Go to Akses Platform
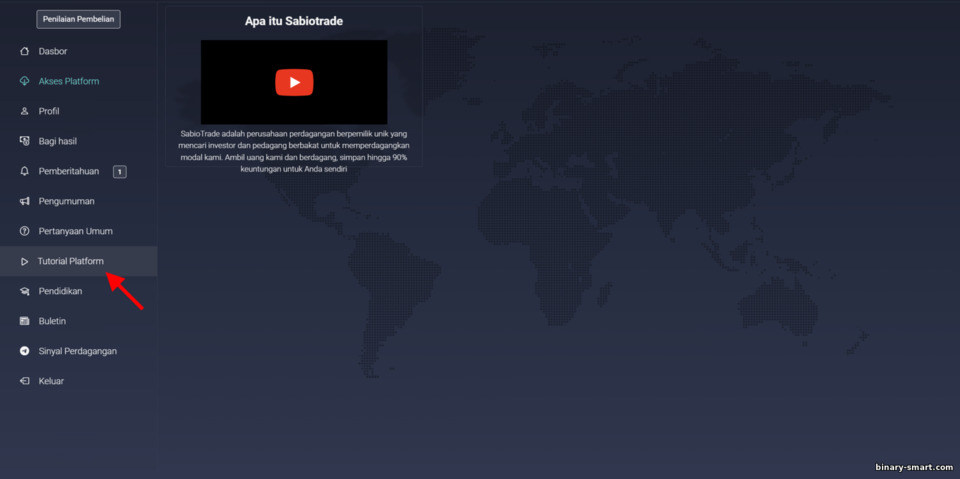The height and width of the screenshot is (479, 960). pyautogui.click(x=69, y=81)
